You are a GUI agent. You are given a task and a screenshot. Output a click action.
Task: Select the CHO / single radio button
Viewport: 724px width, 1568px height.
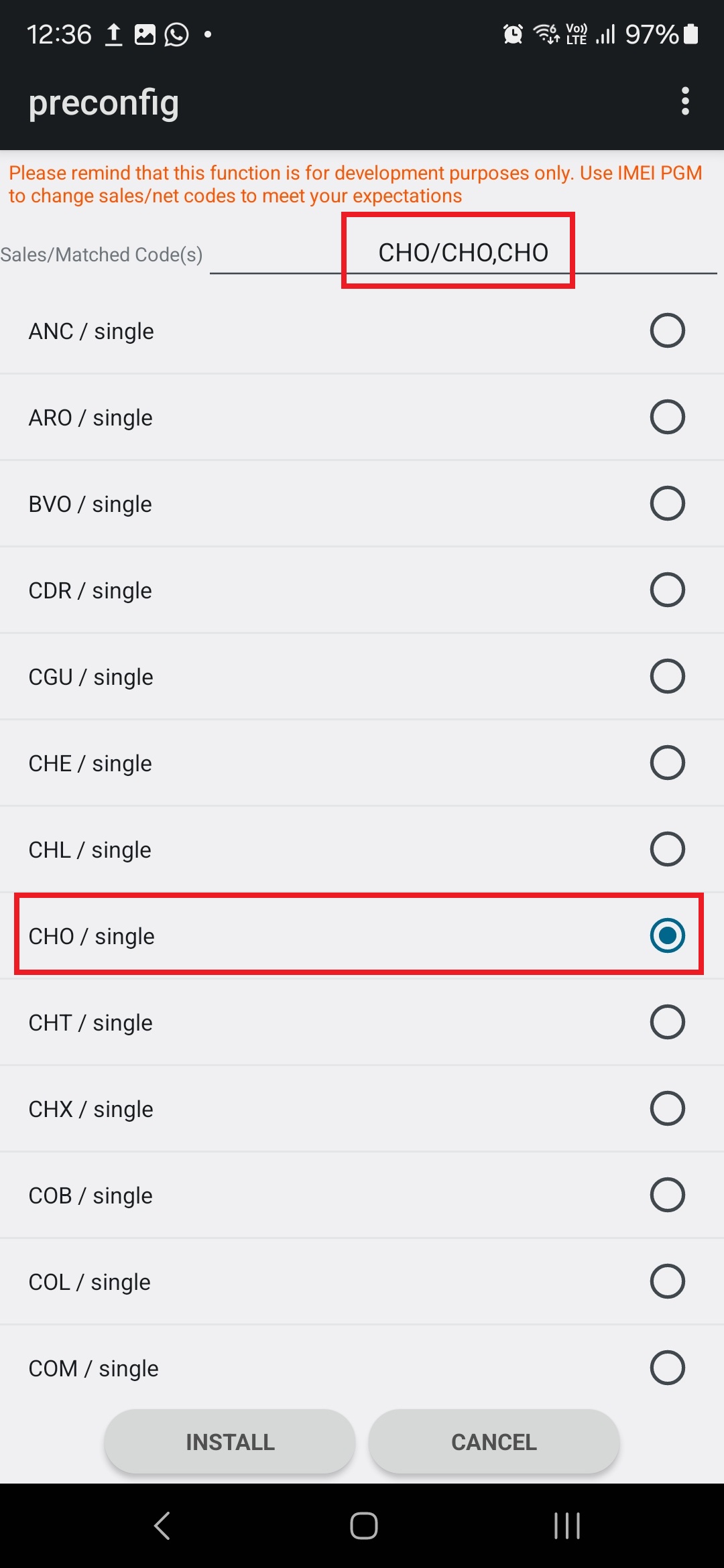pyautogui.click(x=667, y=935)
